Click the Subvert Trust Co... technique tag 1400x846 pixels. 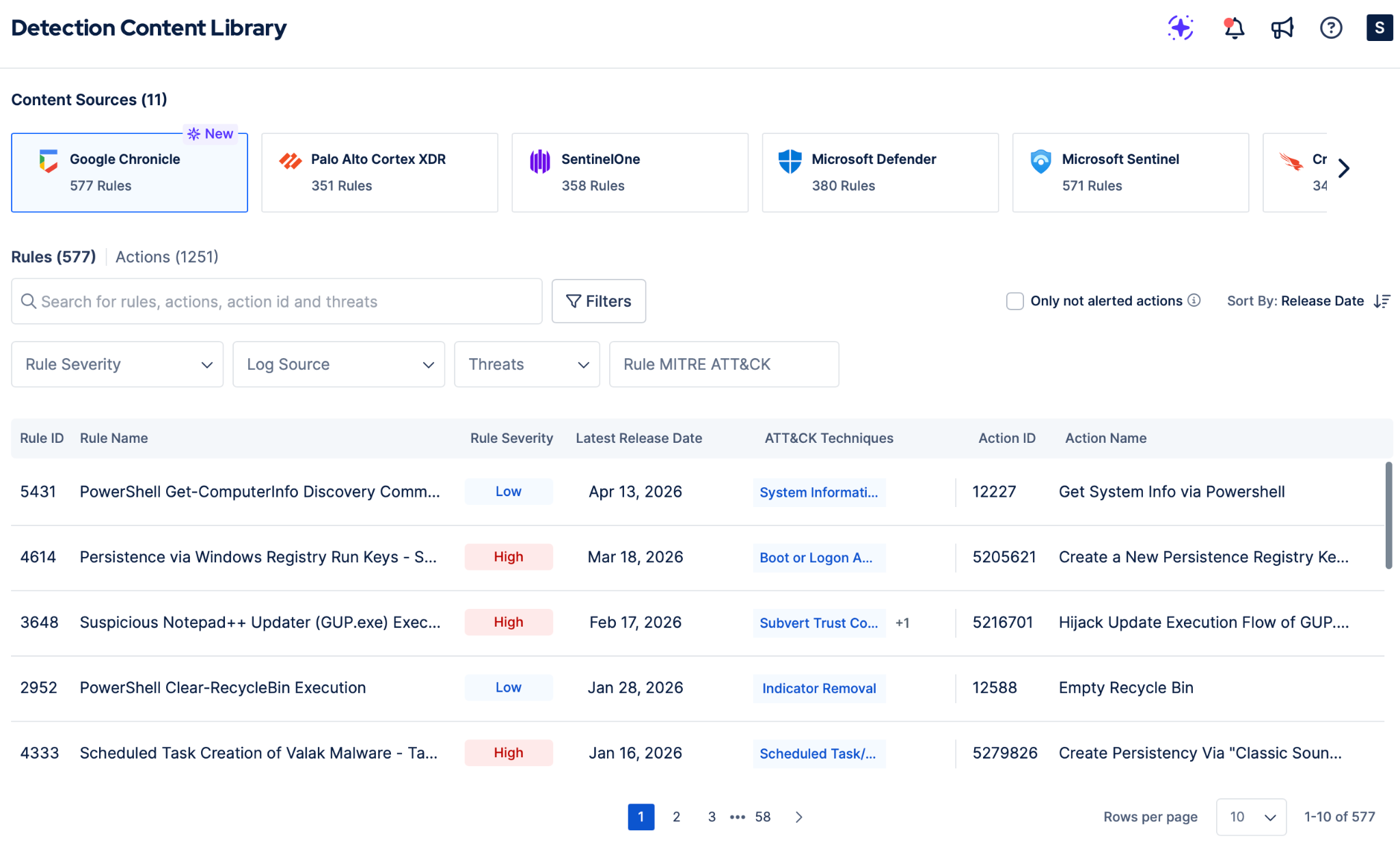[819, 623]
